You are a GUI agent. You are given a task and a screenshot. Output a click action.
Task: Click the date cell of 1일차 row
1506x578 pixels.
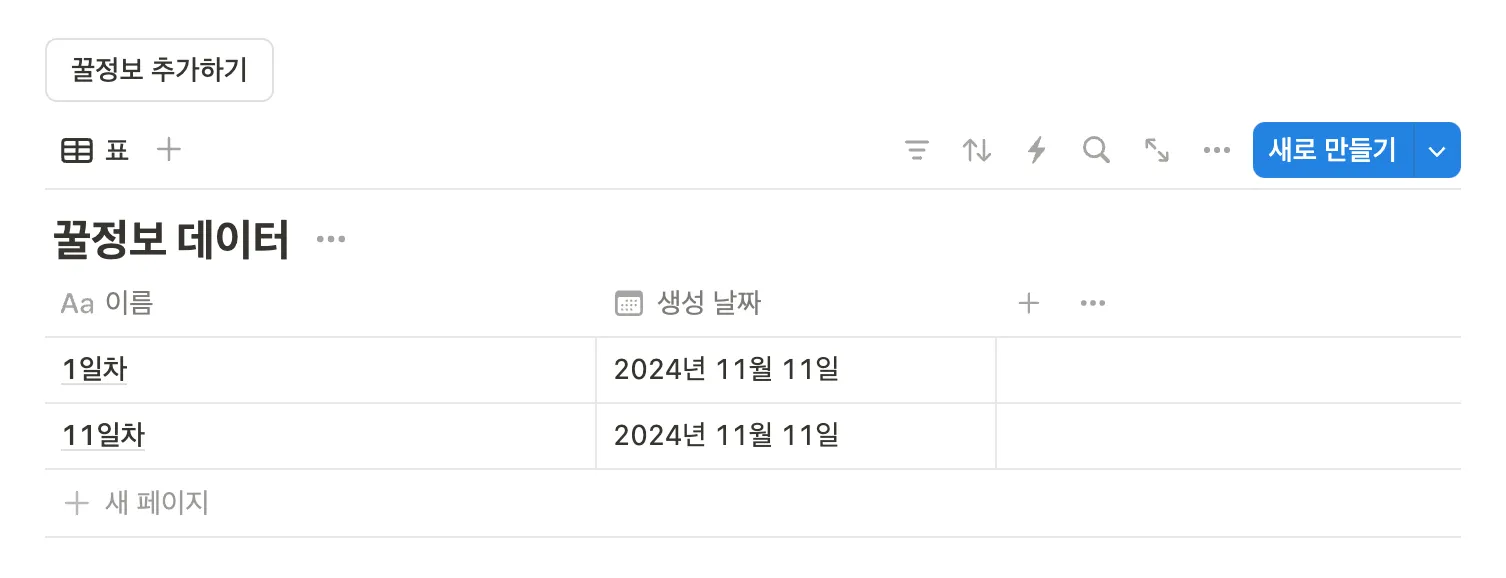(x=795, y=370)
